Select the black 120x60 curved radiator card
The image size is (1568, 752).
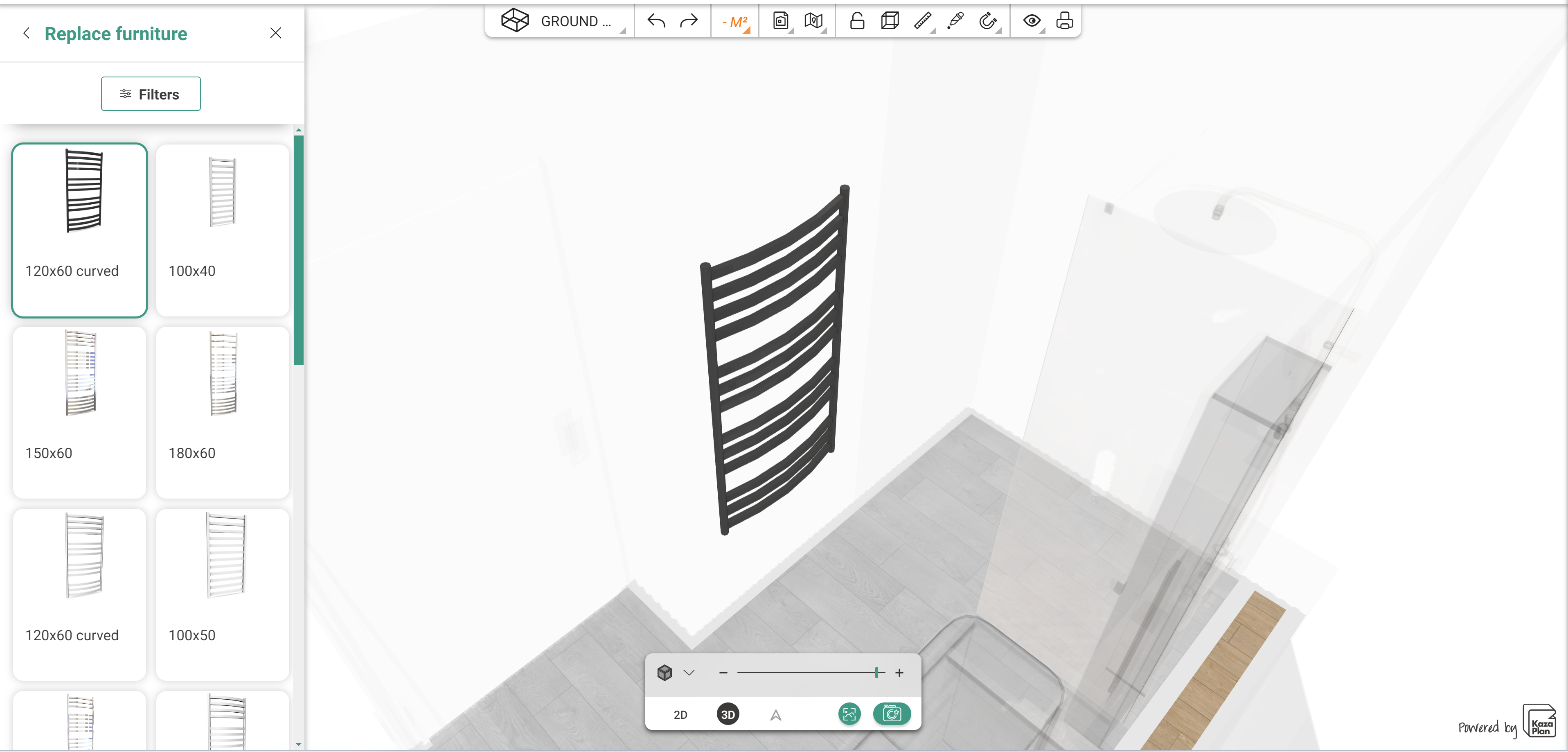tap(79, 230)
